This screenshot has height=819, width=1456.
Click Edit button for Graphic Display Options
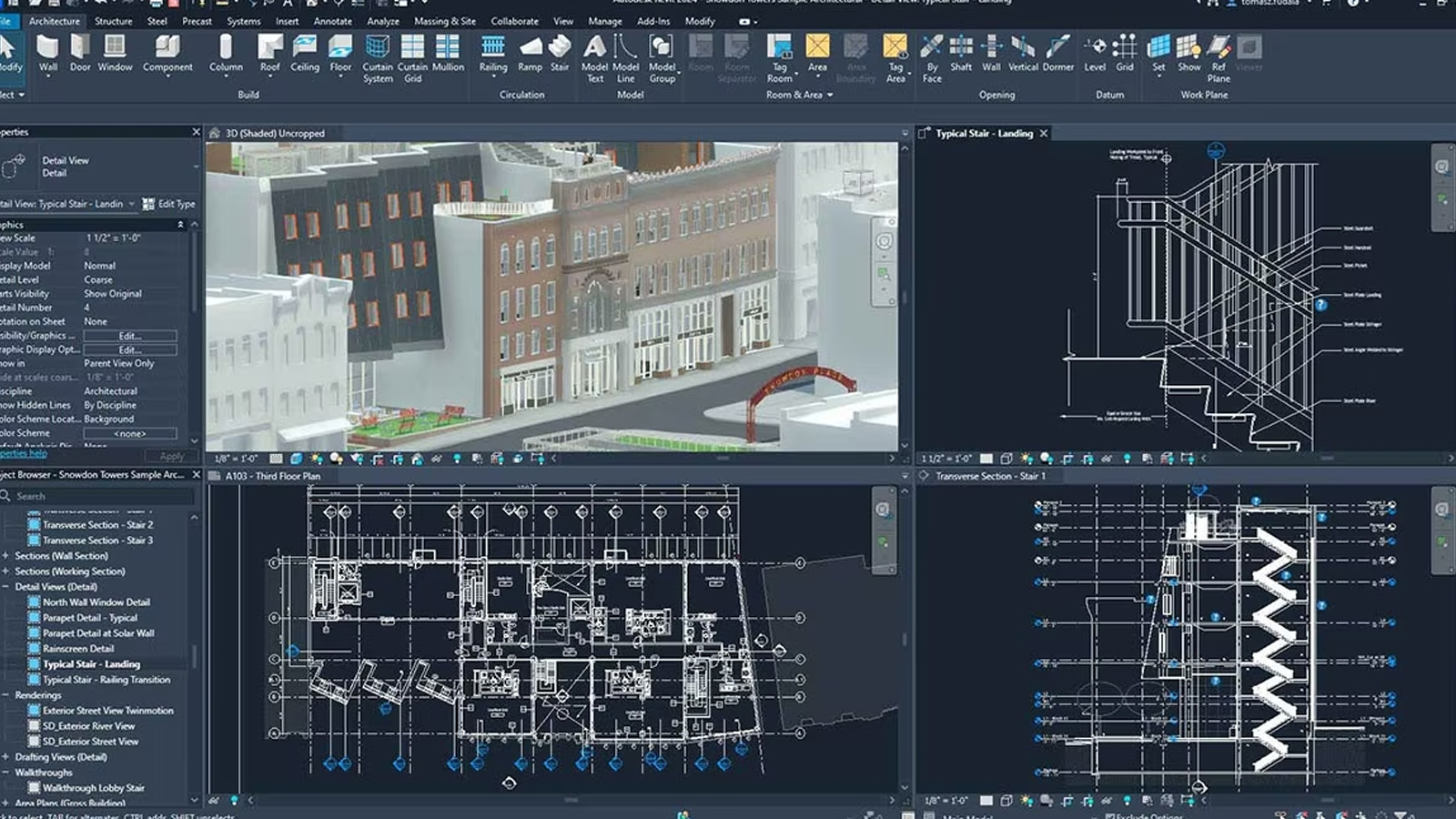130,349
